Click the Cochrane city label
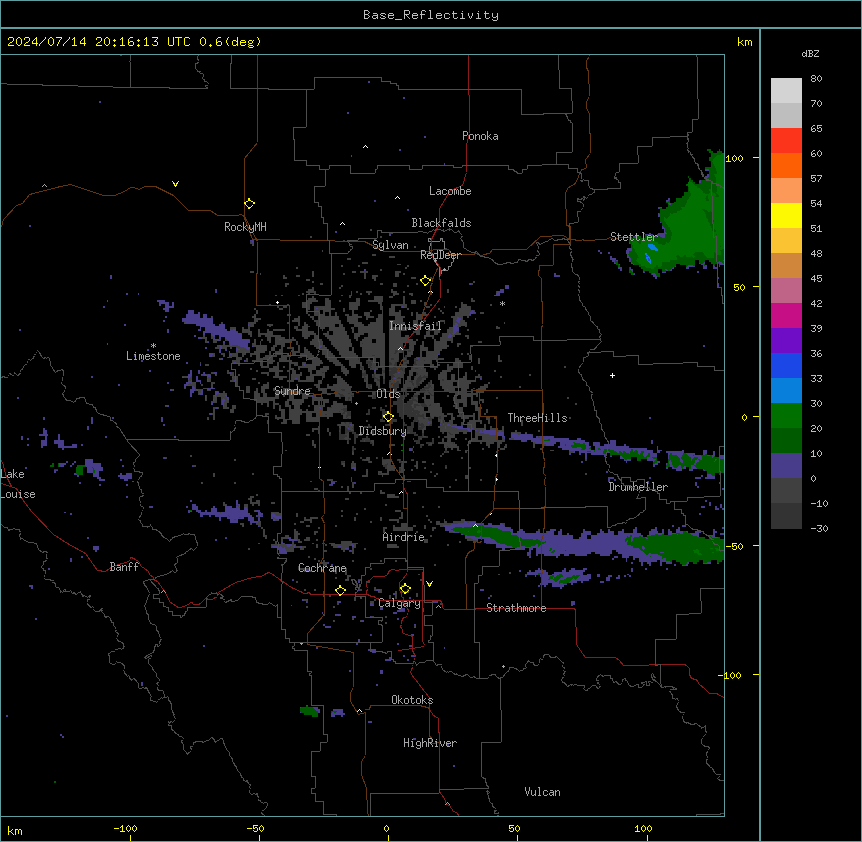This screenshot has width=862, height=842. (x=322, y=568)
